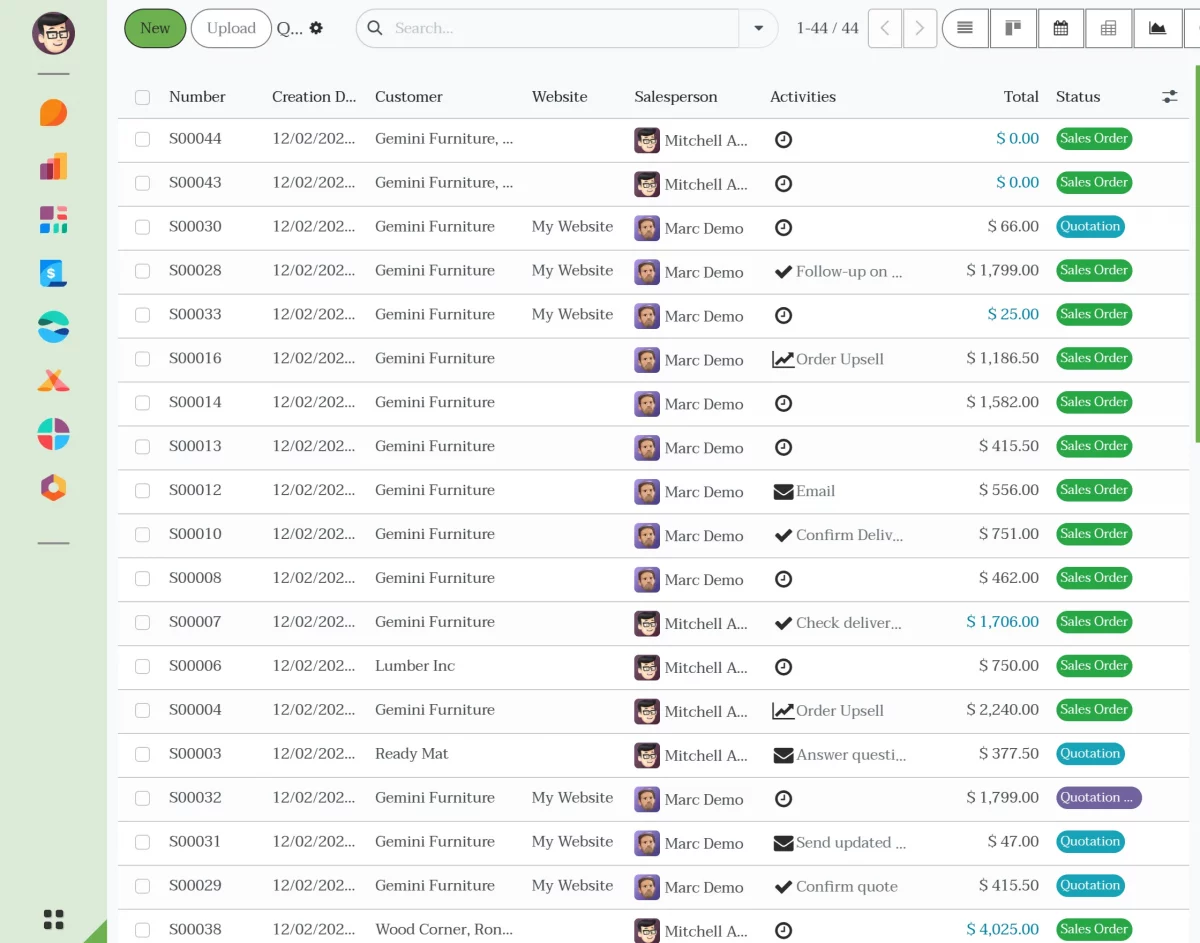Viewport: 1200px width, 943px height.
Task: Switch to kanban view
Action: click(x=1013, y=28)
